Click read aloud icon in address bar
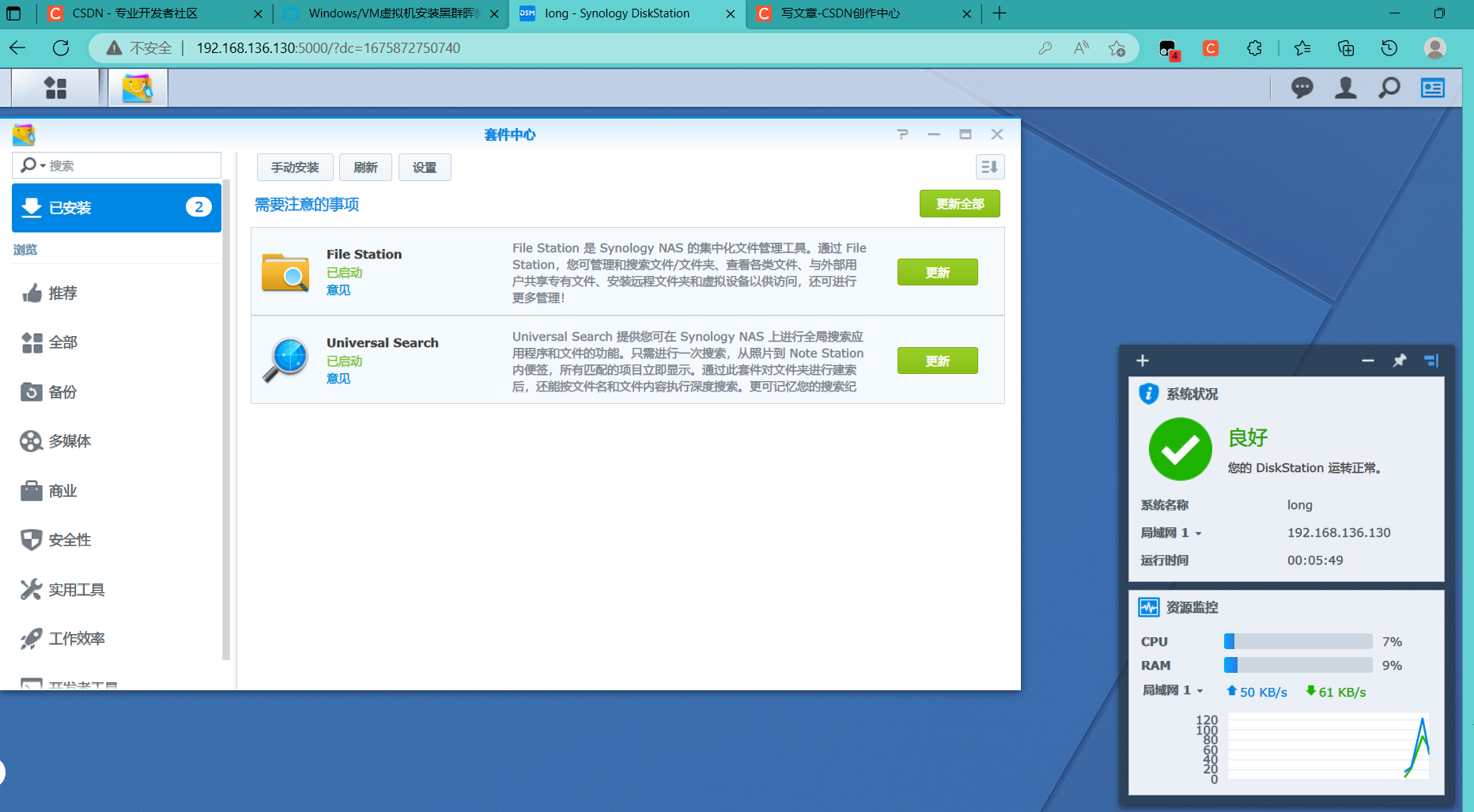The image size is (1474, 812). (x=1081, y=48)
